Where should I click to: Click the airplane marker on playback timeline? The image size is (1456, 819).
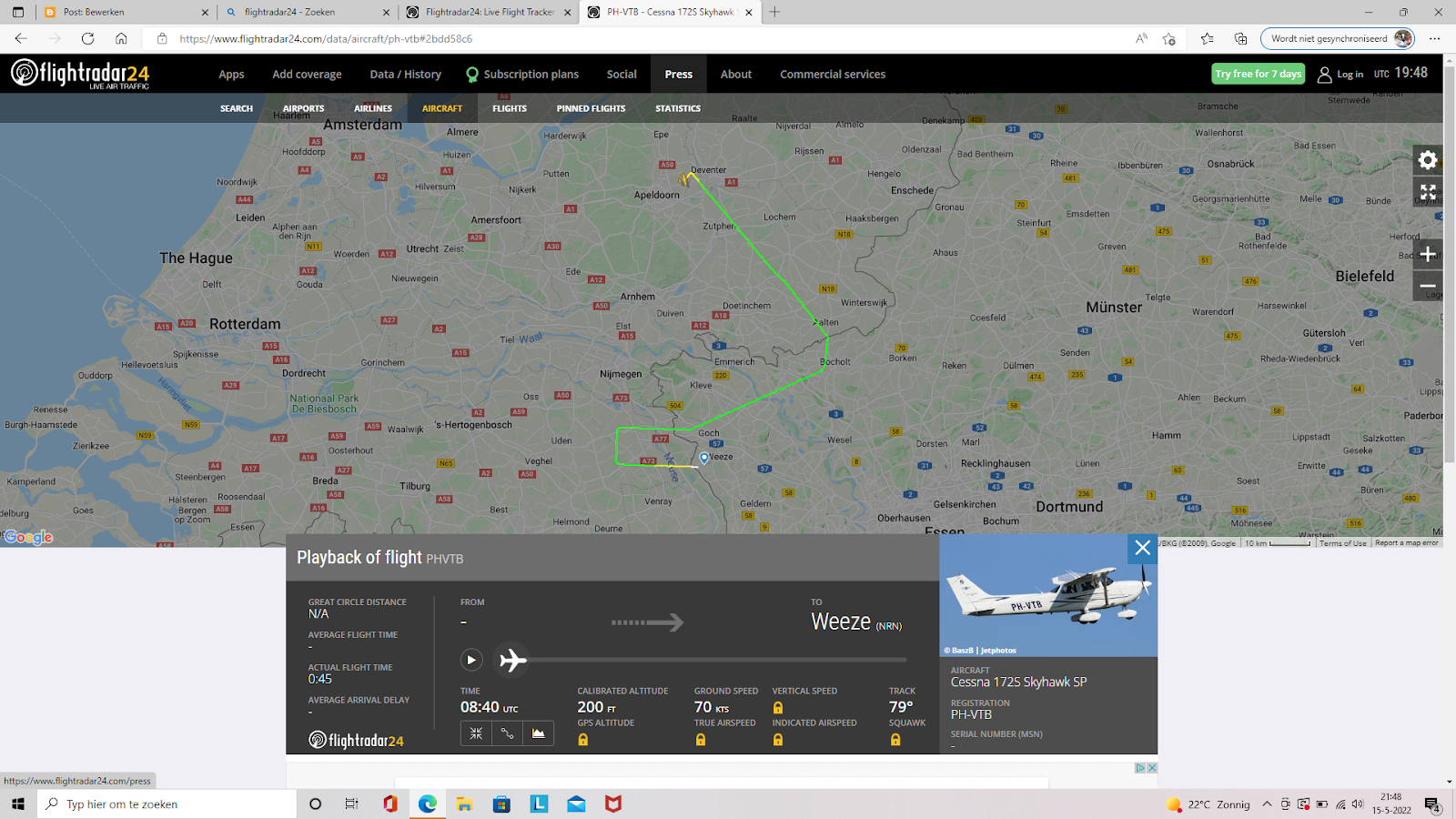[x=512, y=660]
